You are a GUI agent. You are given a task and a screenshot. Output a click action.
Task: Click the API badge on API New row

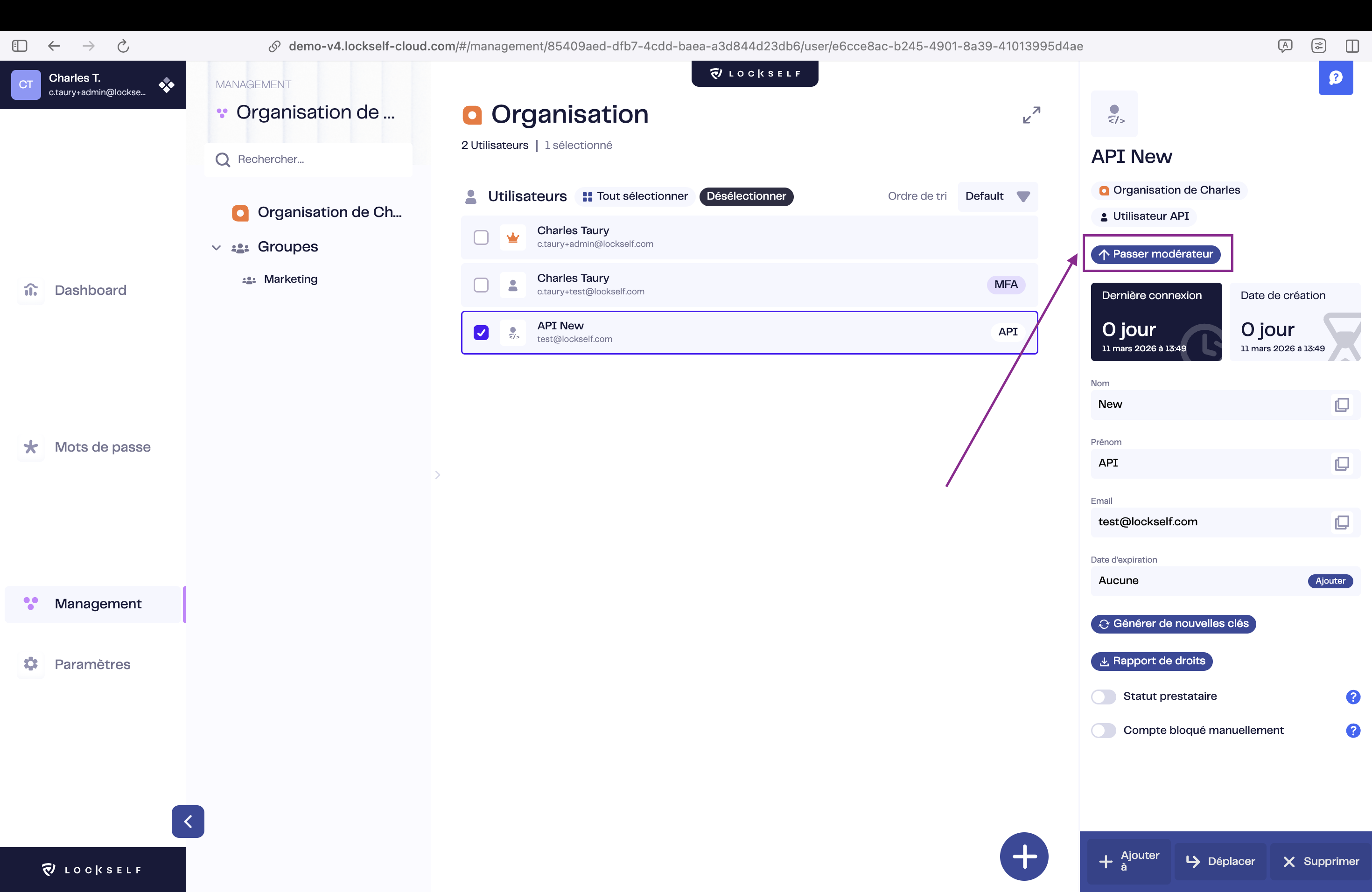coord(1008,332)
